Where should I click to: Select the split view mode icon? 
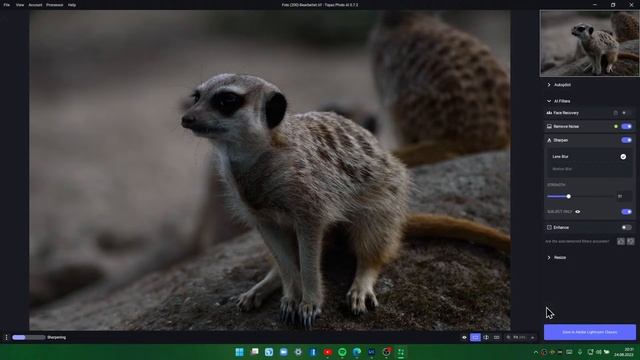tap(486, 338)
